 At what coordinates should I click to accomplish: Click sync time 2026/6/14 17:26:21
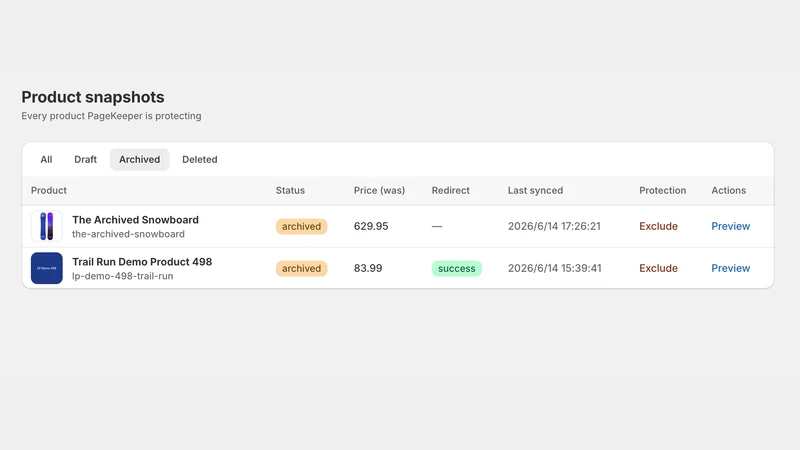pos(554,226)
